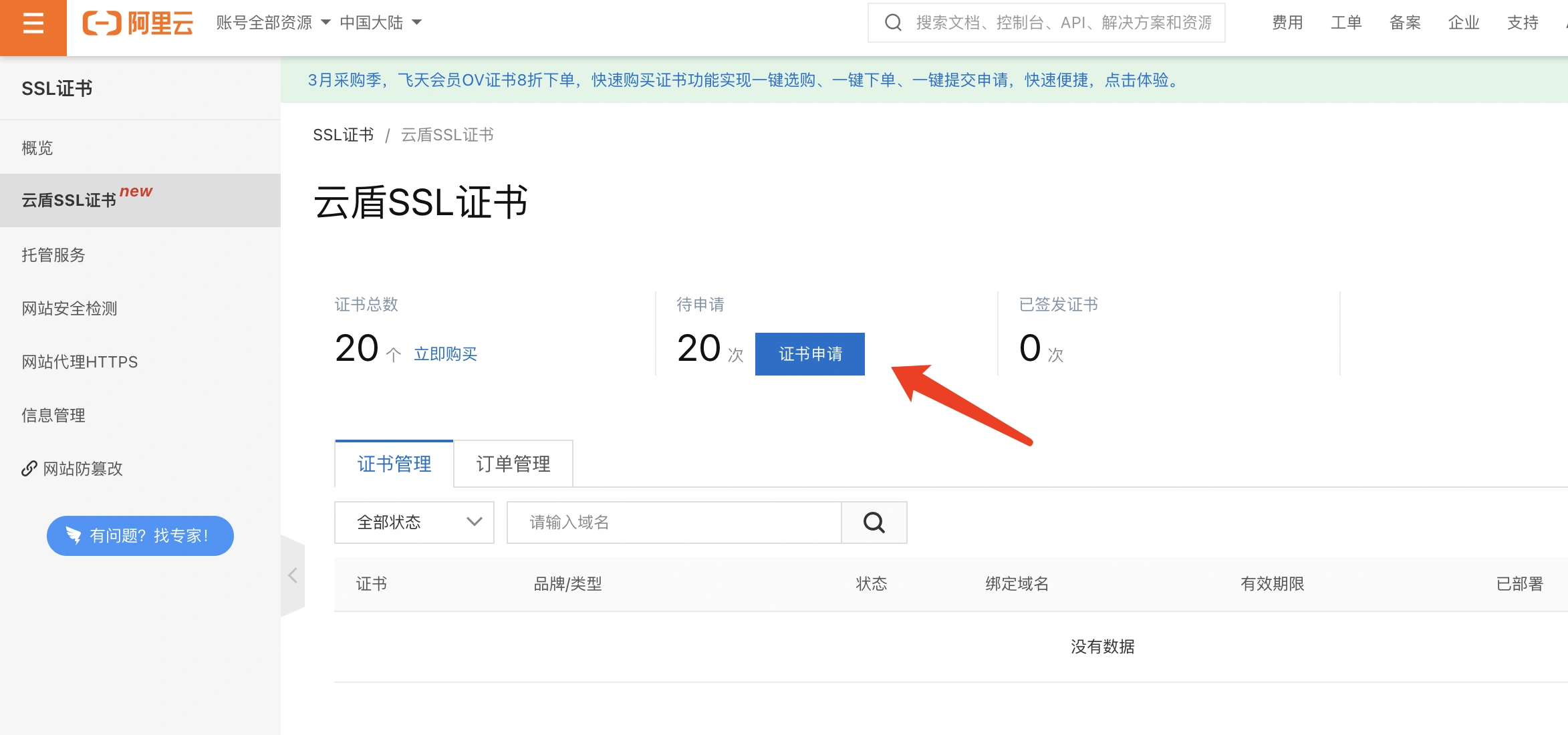Open 托管服务 in the sidebar
1568x735 pixels.
pyautogui.click(x=53, y=255)
